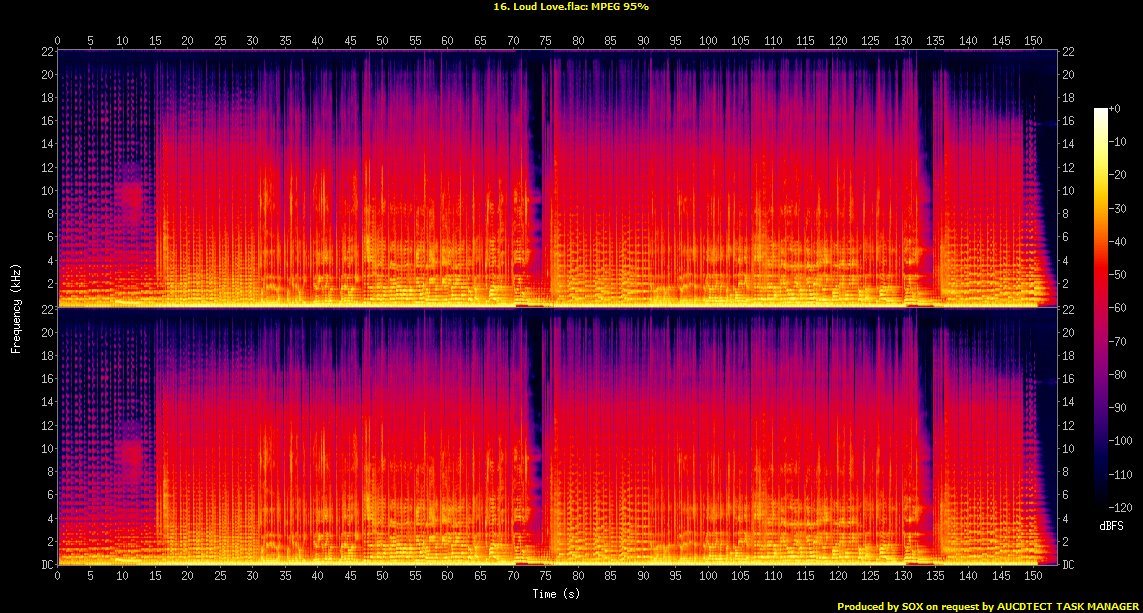Click the "-40" color scale label
1143x613 pixels.
click(1118, 241)
